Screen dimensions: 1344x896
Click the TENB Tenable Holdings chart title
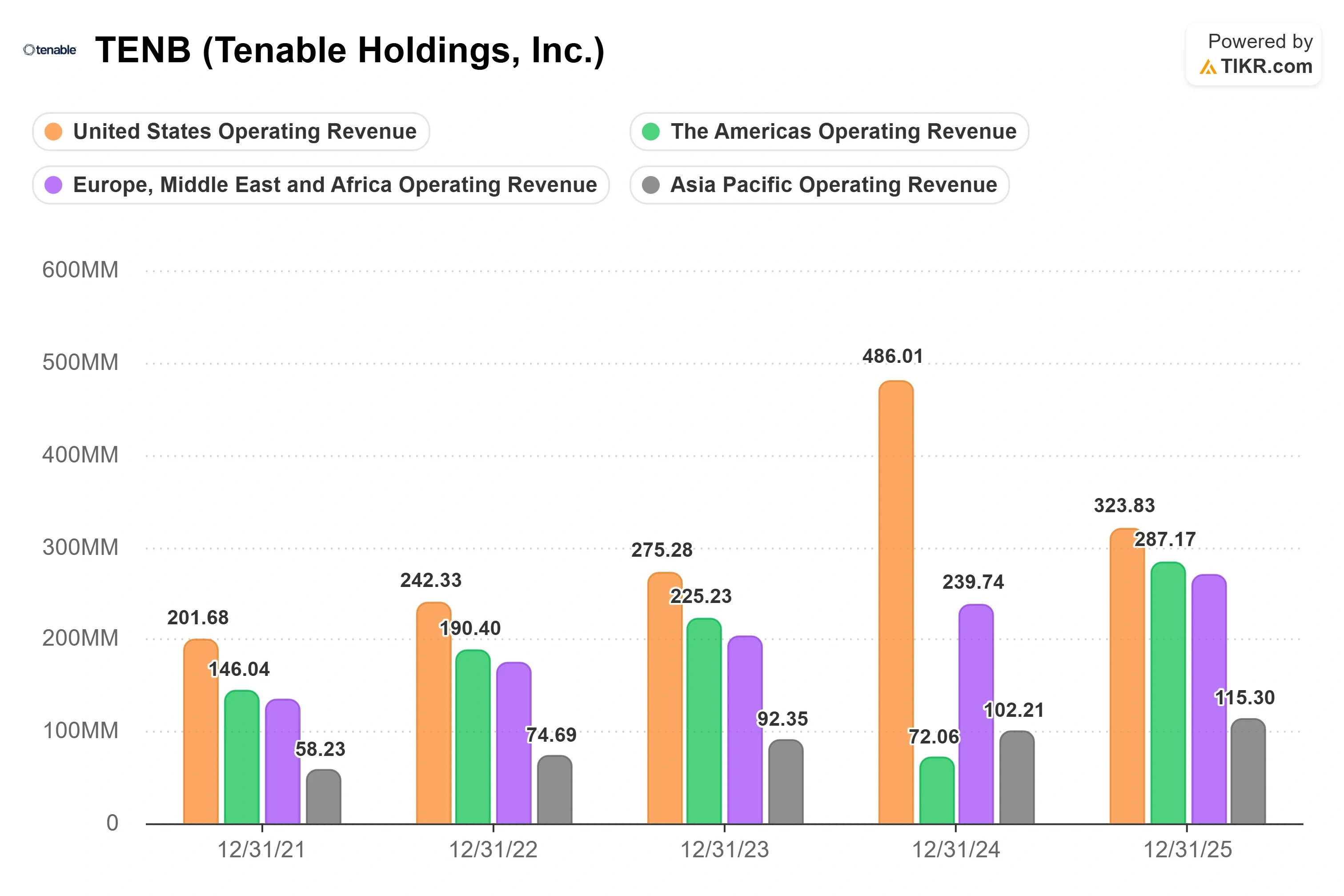coord(349,50)
